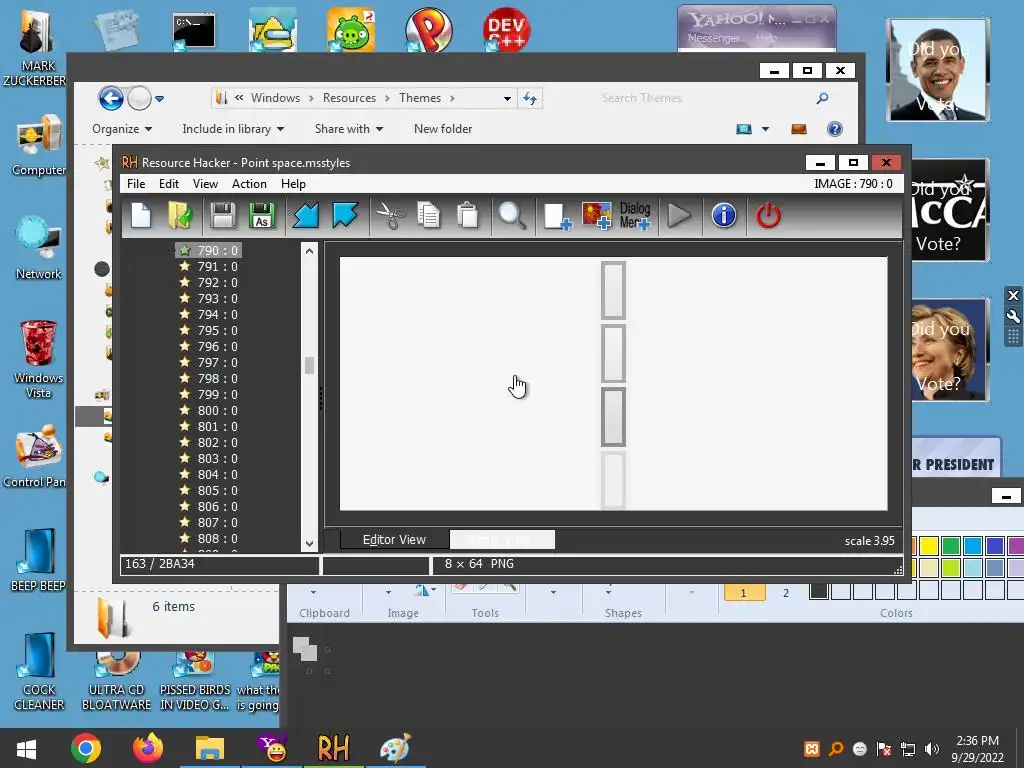Click the resource tree scroll down arrow
1024x768 pixels.
click(310, 543)
